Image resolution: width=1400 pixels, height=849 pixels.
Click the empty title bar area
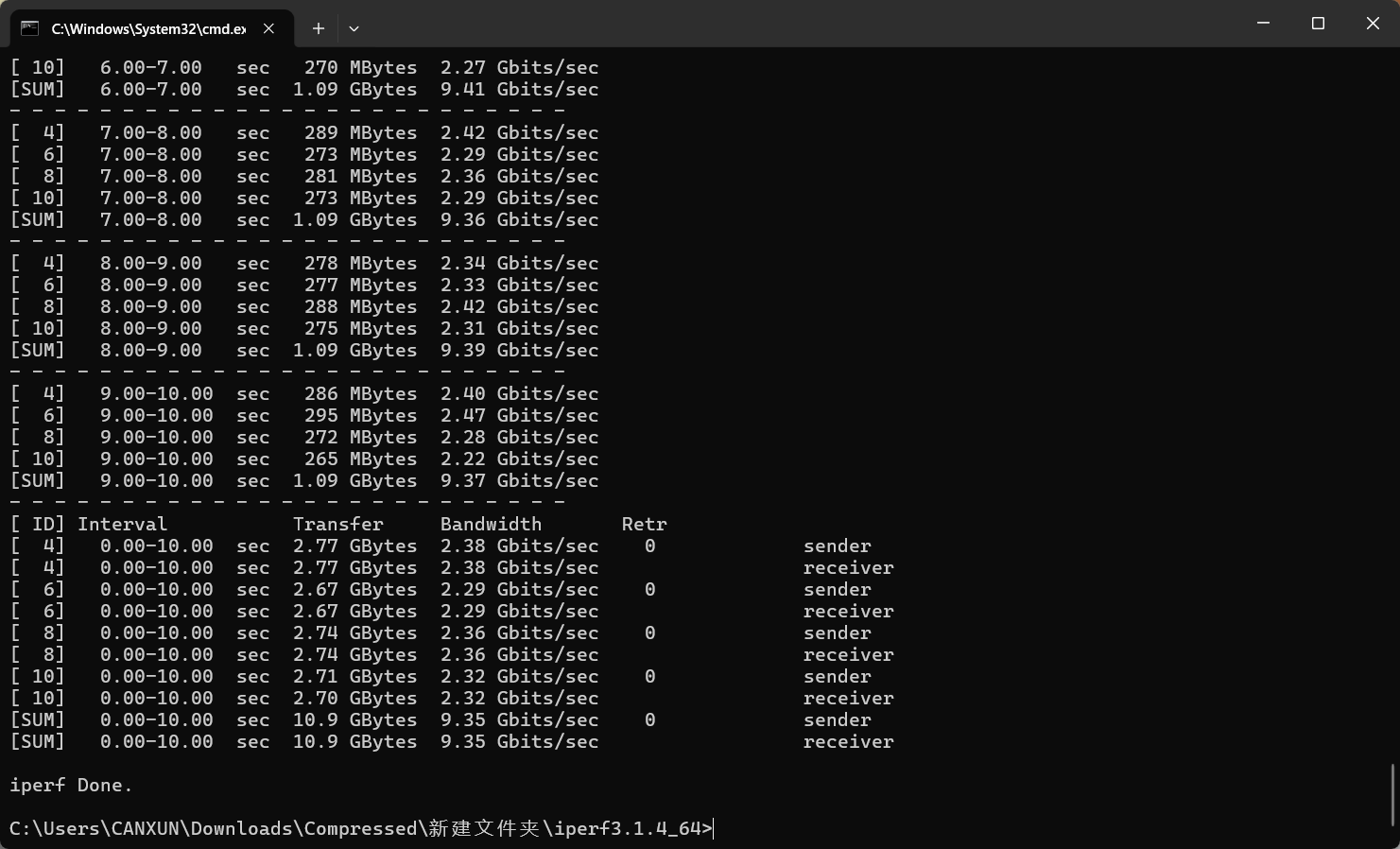tap(804, 25)
